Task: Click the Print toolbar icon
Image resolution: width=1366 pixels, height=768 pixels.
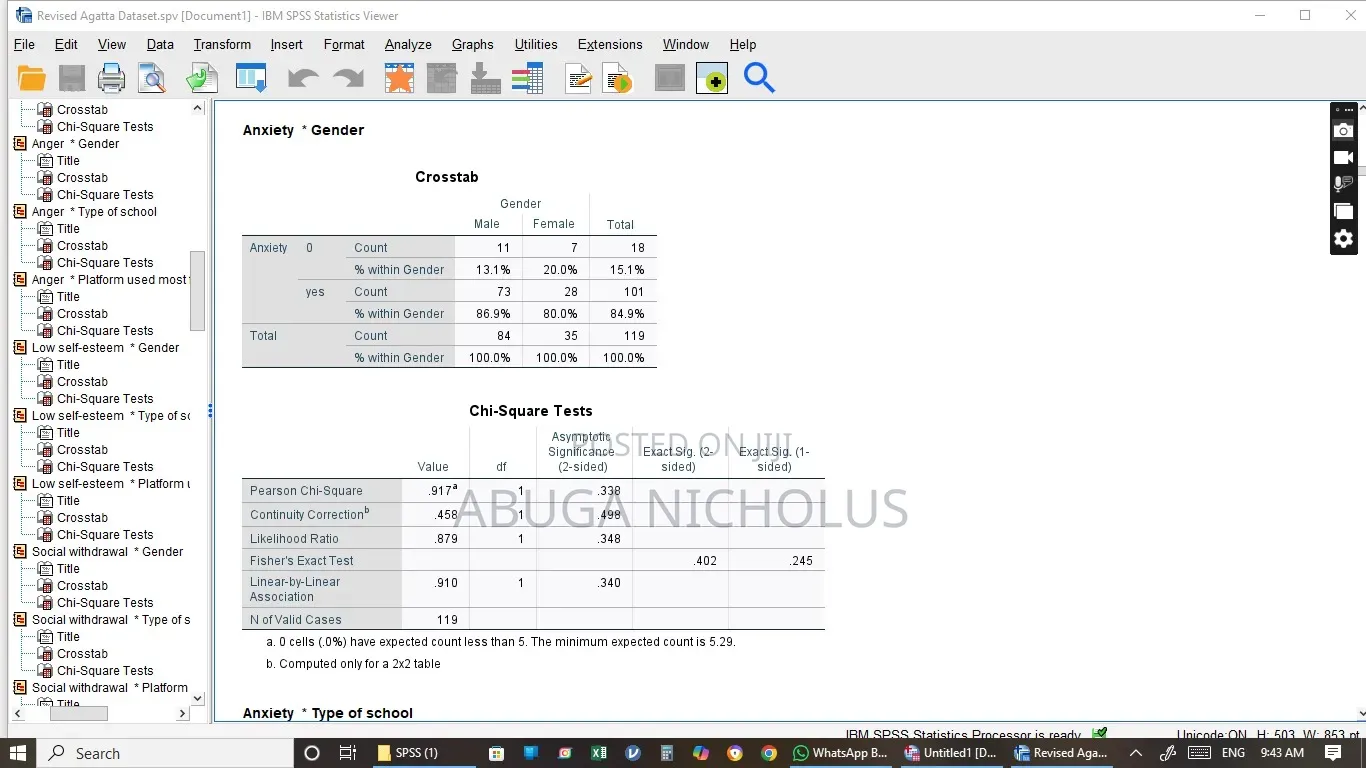Action: pyautogui.click(x=111, y=78)
